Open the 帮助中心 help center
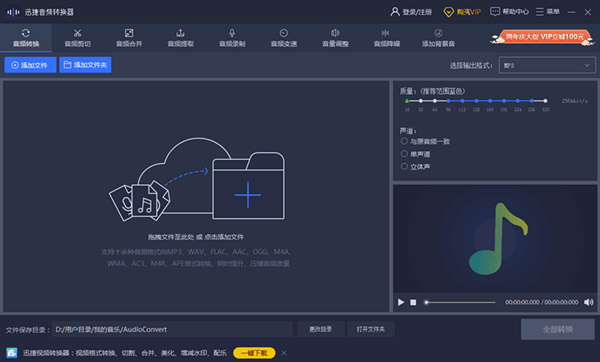Image resolution: width=600 pixels, height=362 pixels. point(509,12)
